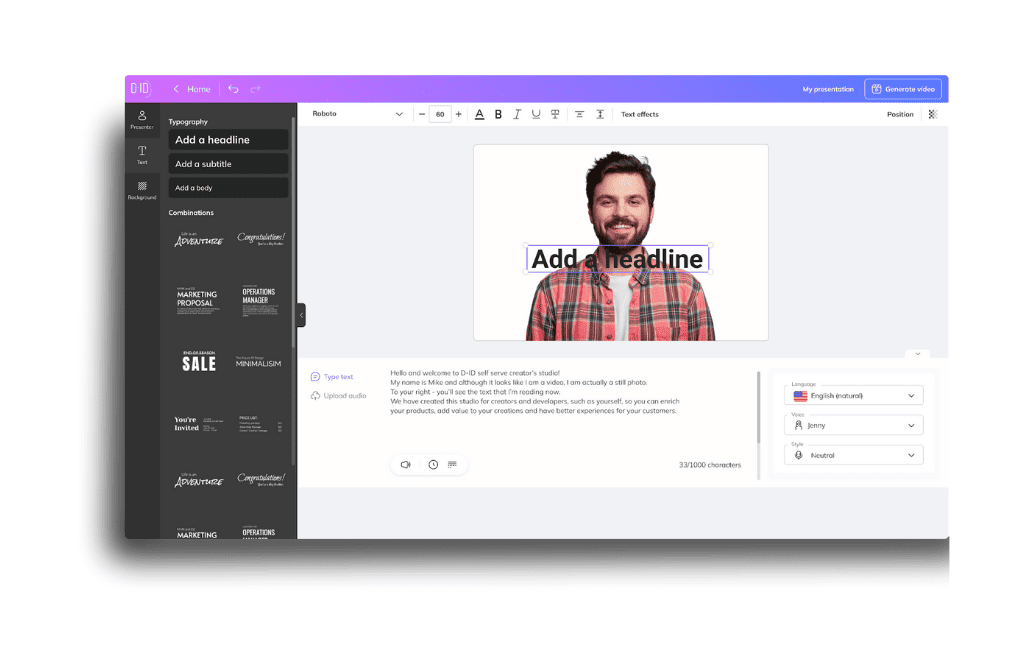This screenshot has width=1025, height=668.
Task: Open the Presenter sidebar panel
Action: tap(142, 120)
